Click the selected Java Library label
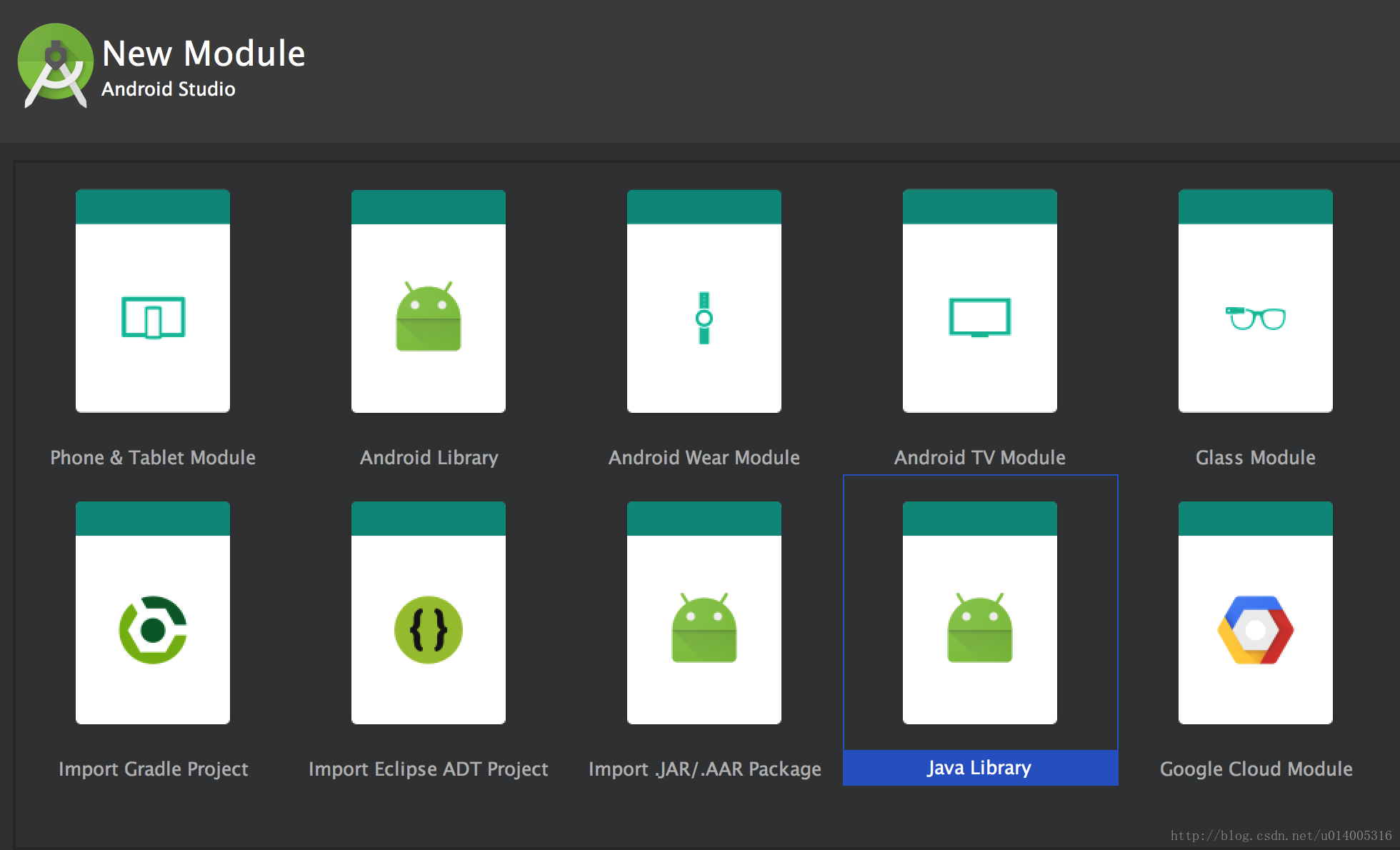1400x850 pixels. tap(980, 768)
